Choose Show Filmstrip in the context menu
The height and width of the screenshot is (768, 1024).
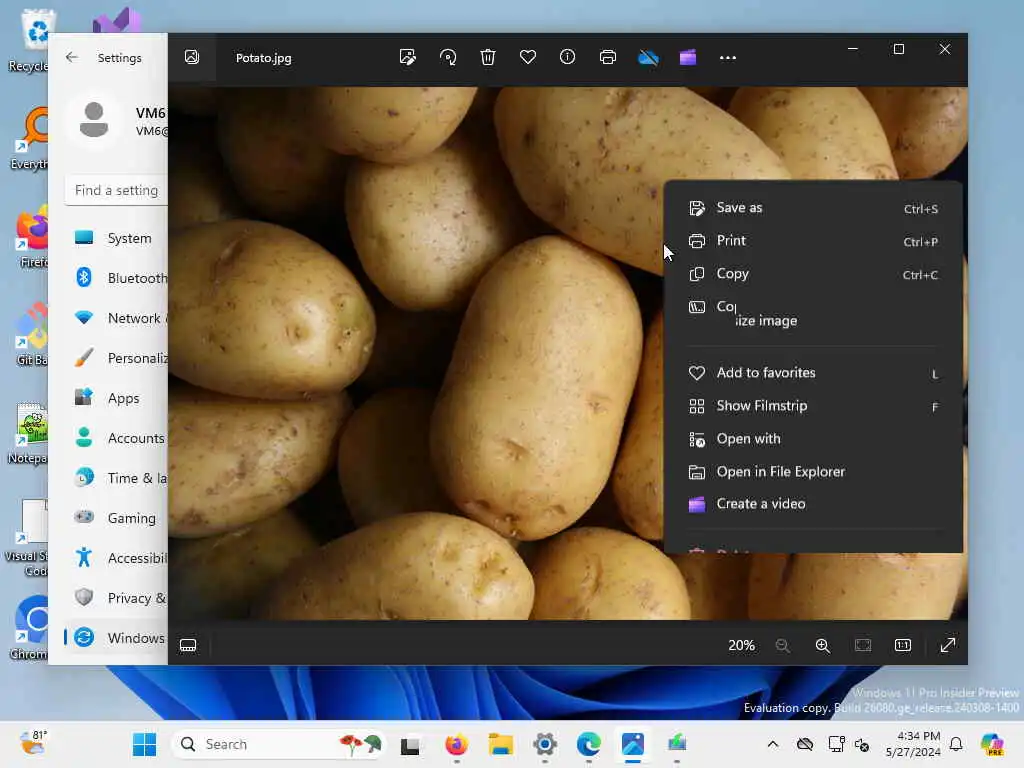(813, 406)
